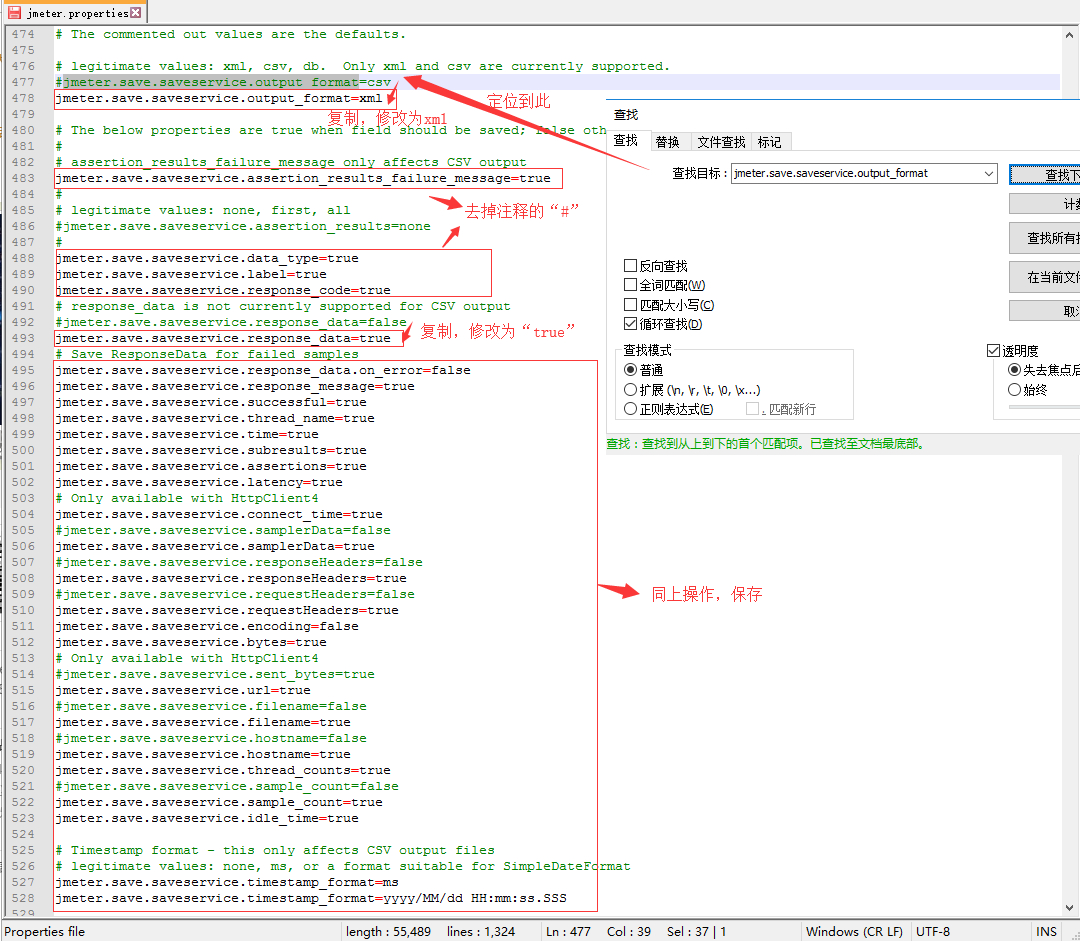The height and width of the screenshot is (941, 1080).
Task: Click the 查找所有 button
Action: 1045,238
